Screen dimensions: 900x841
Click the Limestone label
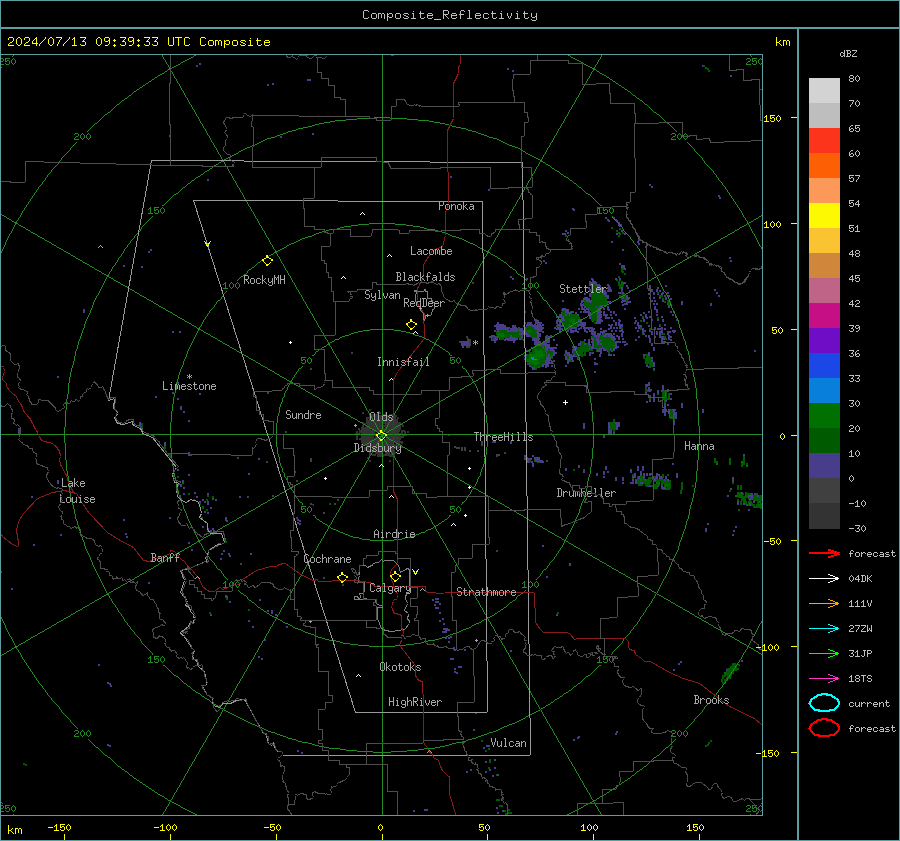point(189,386)
